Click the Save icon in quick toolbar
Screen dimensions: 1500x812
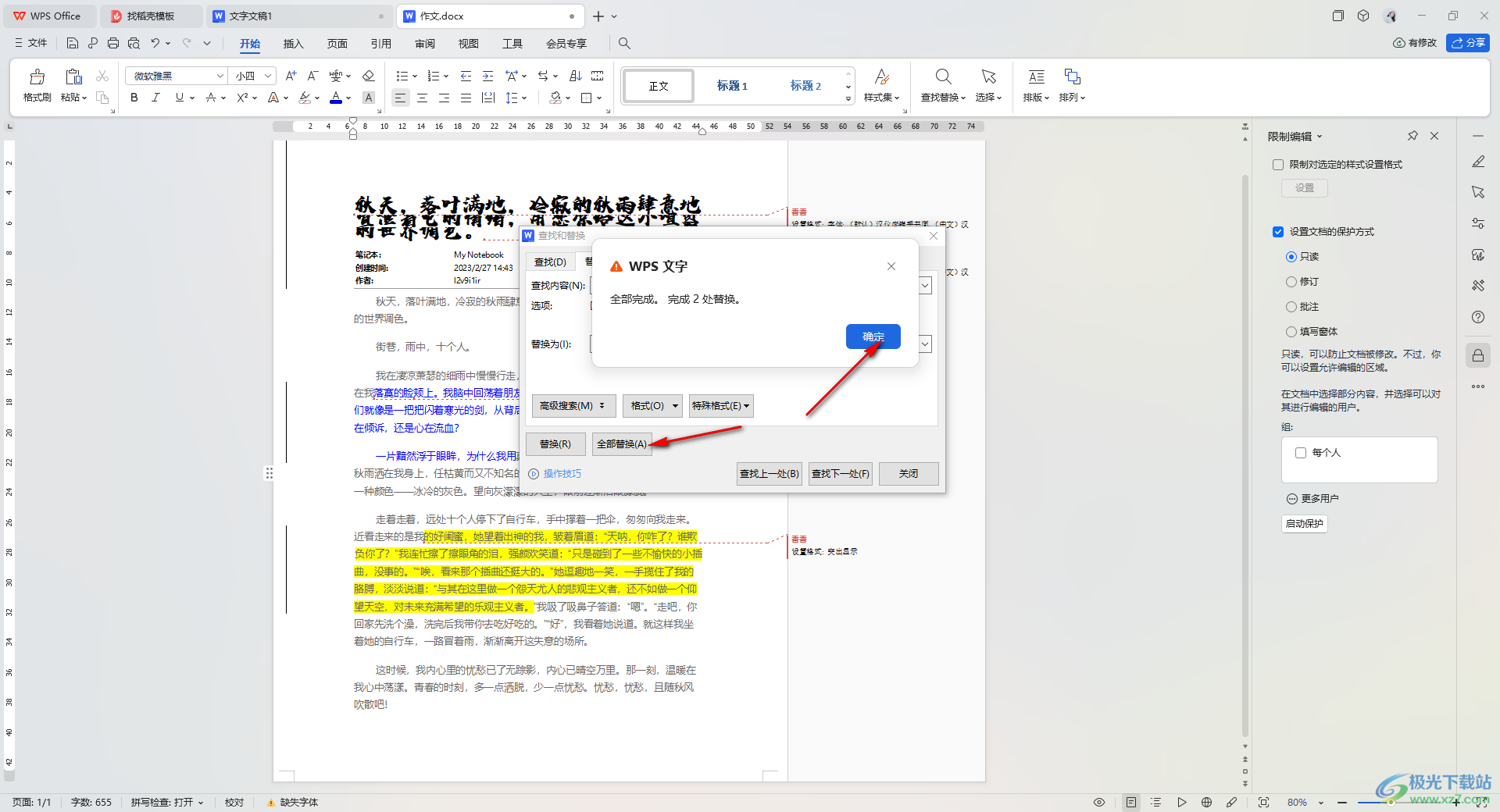pyautogui.click(x=73, y=43)
